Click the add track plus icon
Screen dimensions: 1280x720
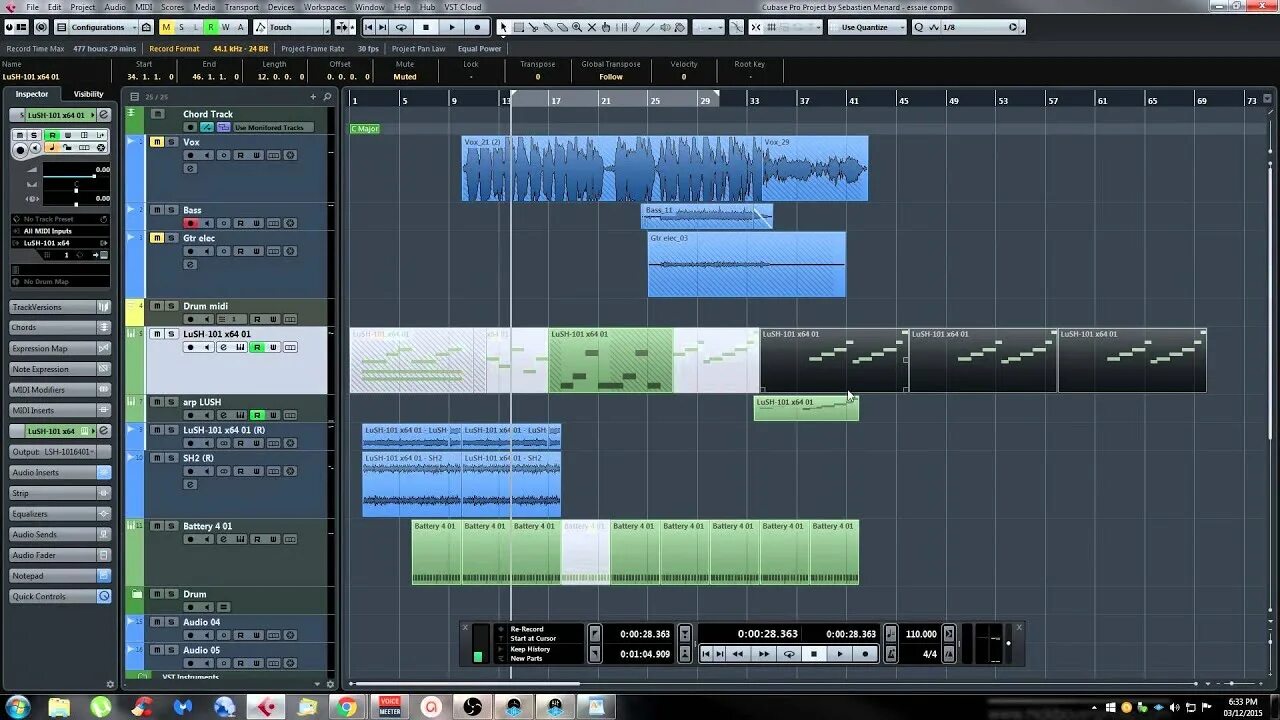(313, 96)
